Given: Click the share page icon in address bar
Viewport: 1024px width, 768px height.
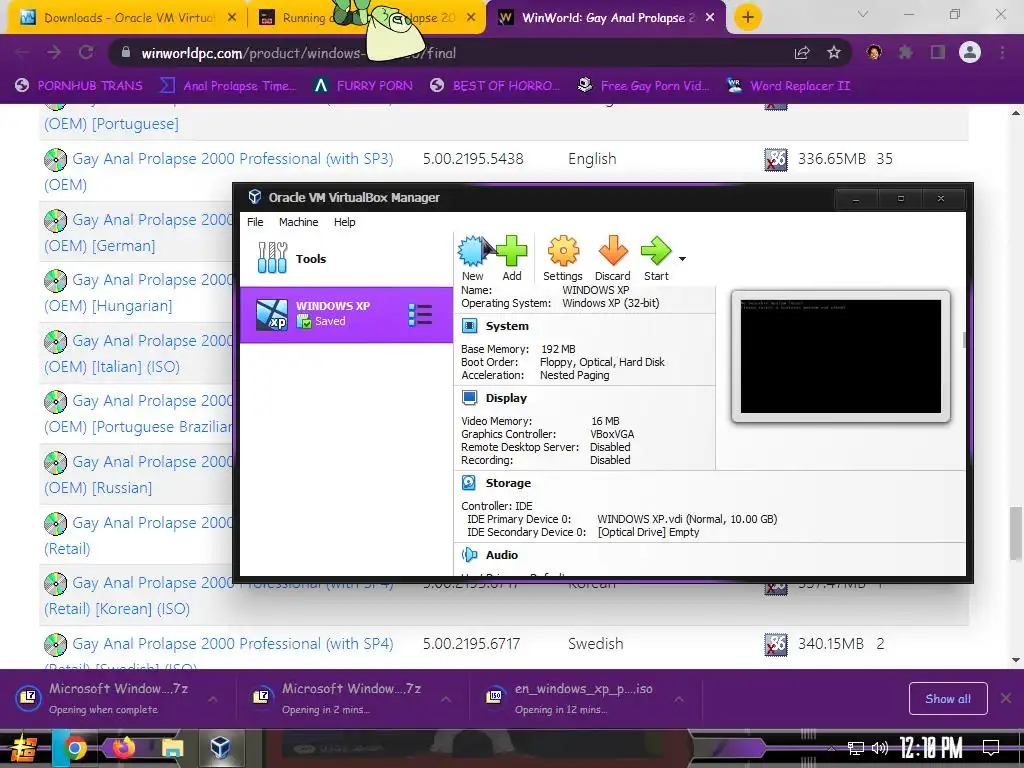Looking at the screenshot, I should [x=802, y=53].
